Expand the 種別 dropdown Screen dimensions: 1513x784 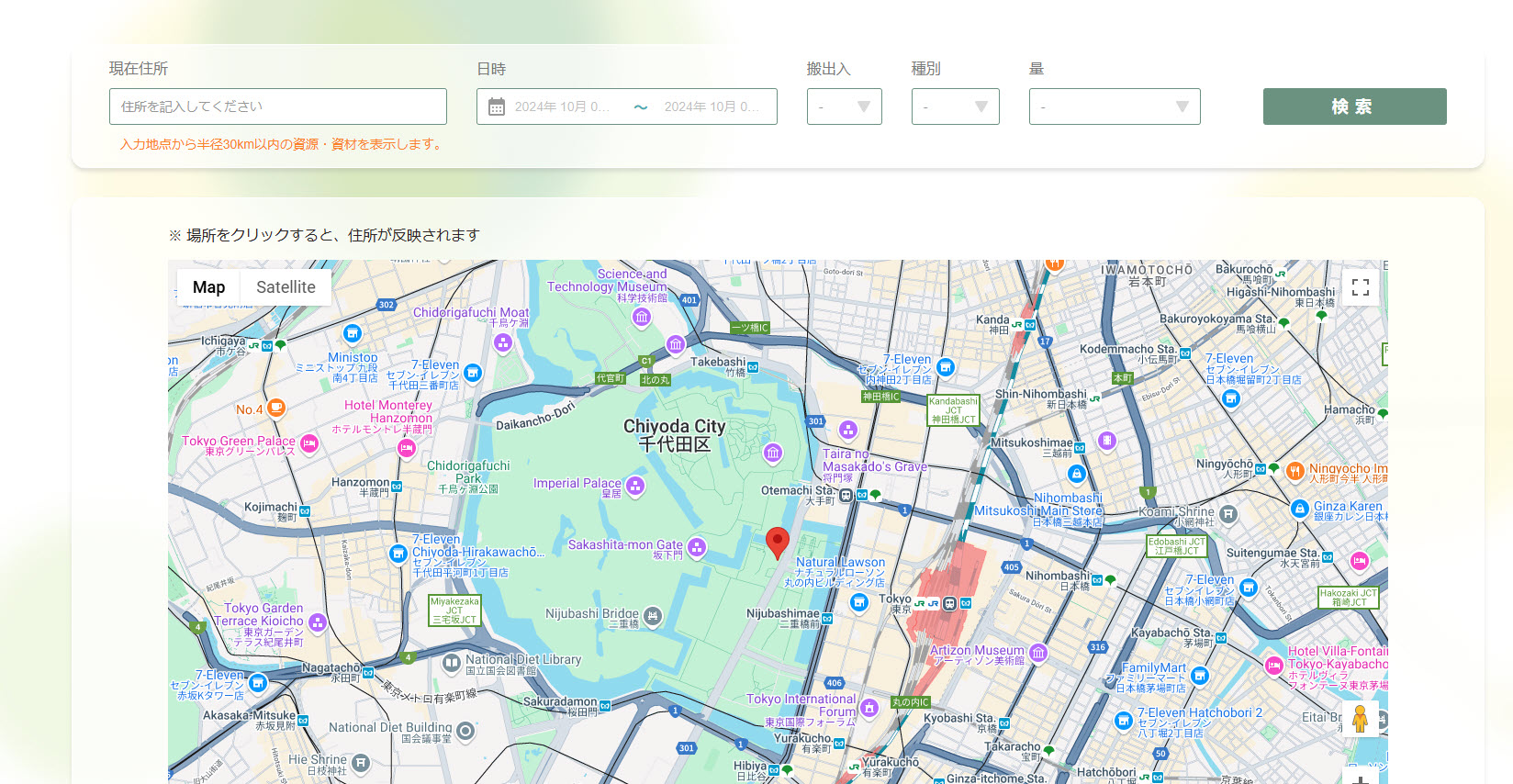coord(955,106)
